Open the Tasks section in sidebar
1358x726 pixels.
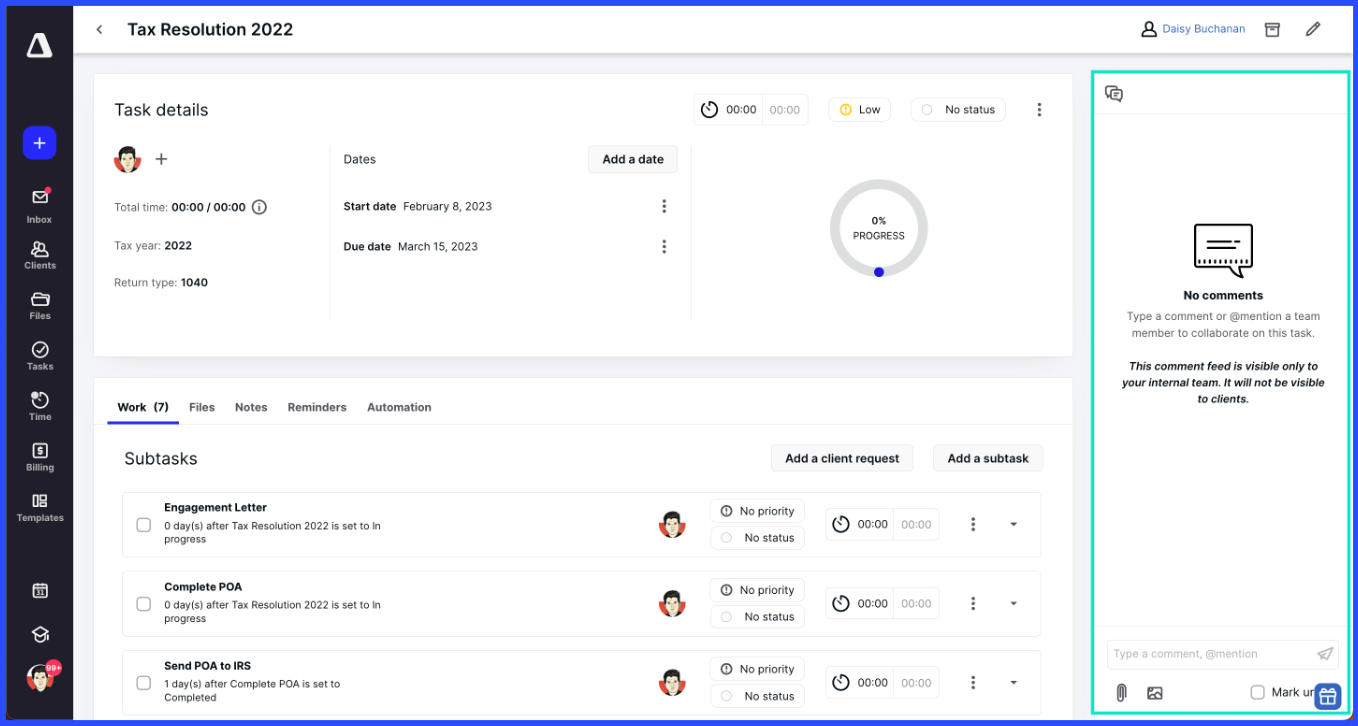click(39, 354)
